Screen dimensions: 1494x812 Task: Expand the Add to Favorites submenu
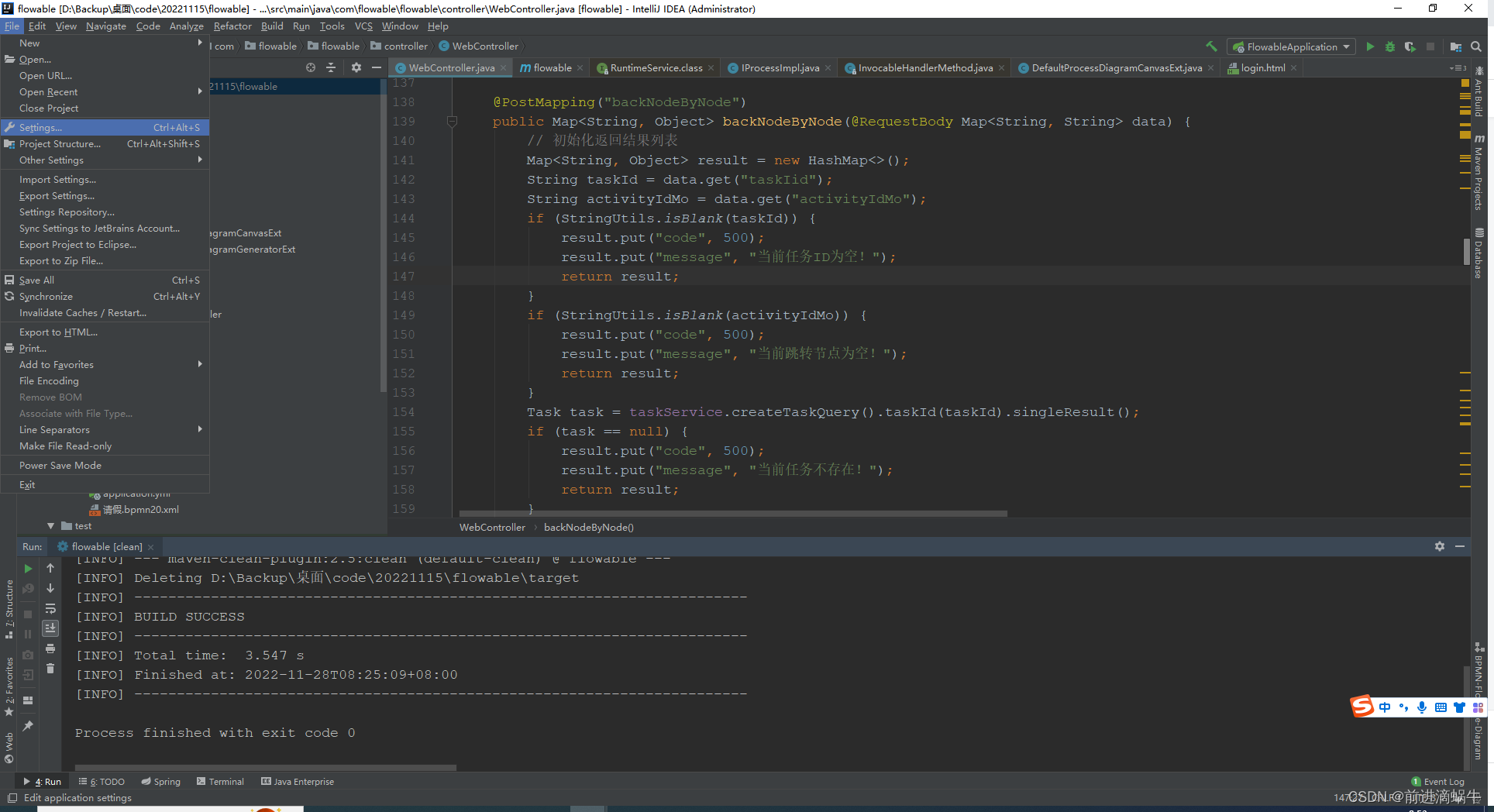[56, 364]
